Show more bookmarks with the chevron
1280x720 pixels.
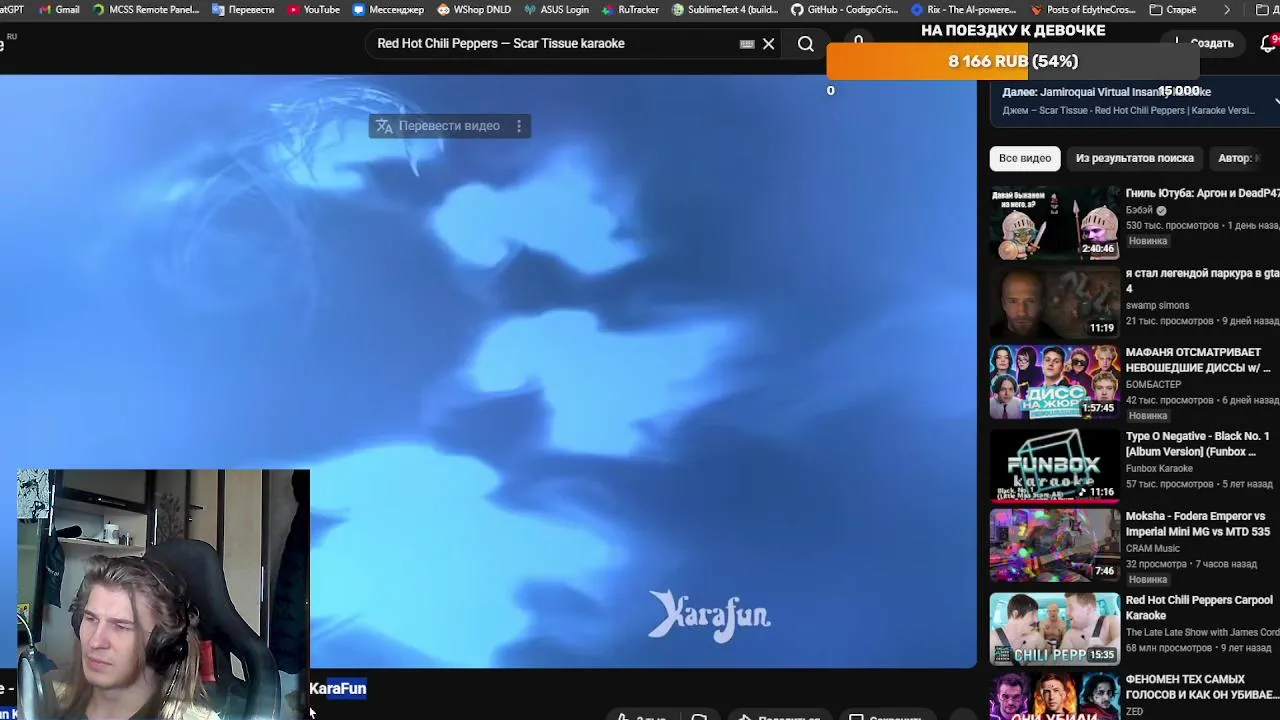point(1227,9)
